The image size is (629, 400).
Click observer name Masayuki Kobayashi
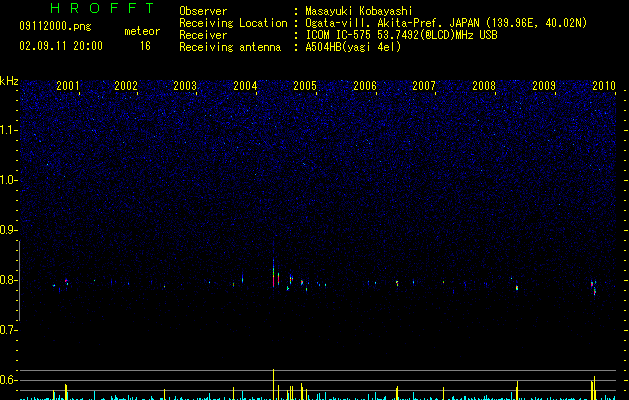click(359, 11)
